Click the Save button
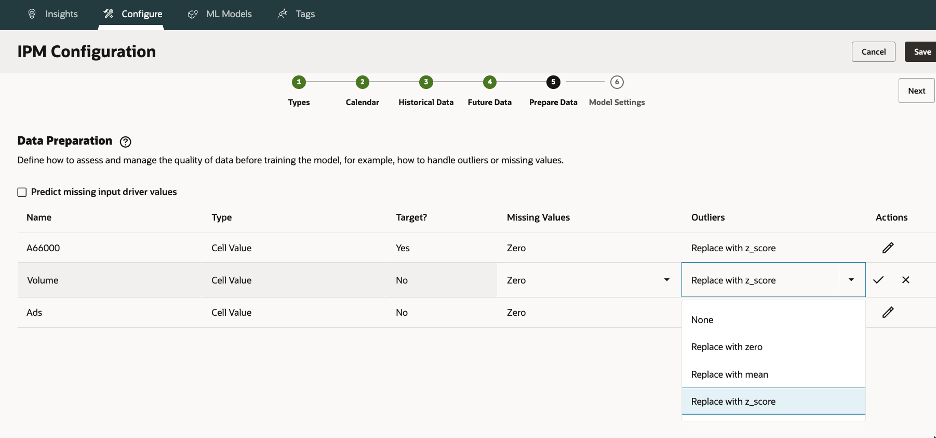 920,51
